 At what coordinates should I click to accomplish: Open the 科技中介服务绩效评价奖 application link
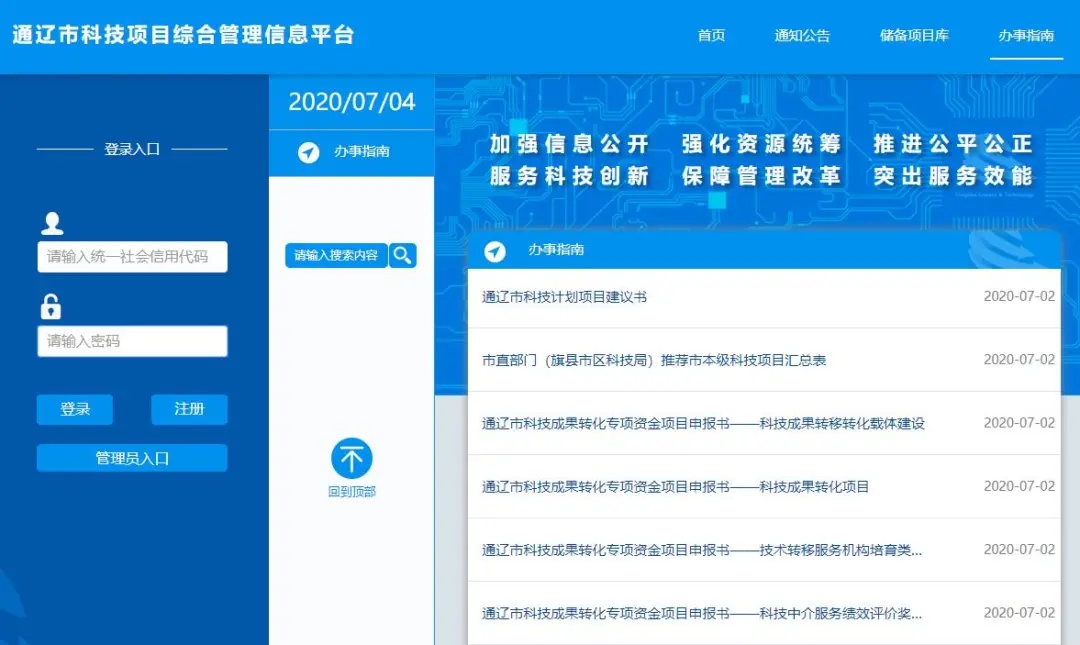pyautogui.click(x=702, y=614)
